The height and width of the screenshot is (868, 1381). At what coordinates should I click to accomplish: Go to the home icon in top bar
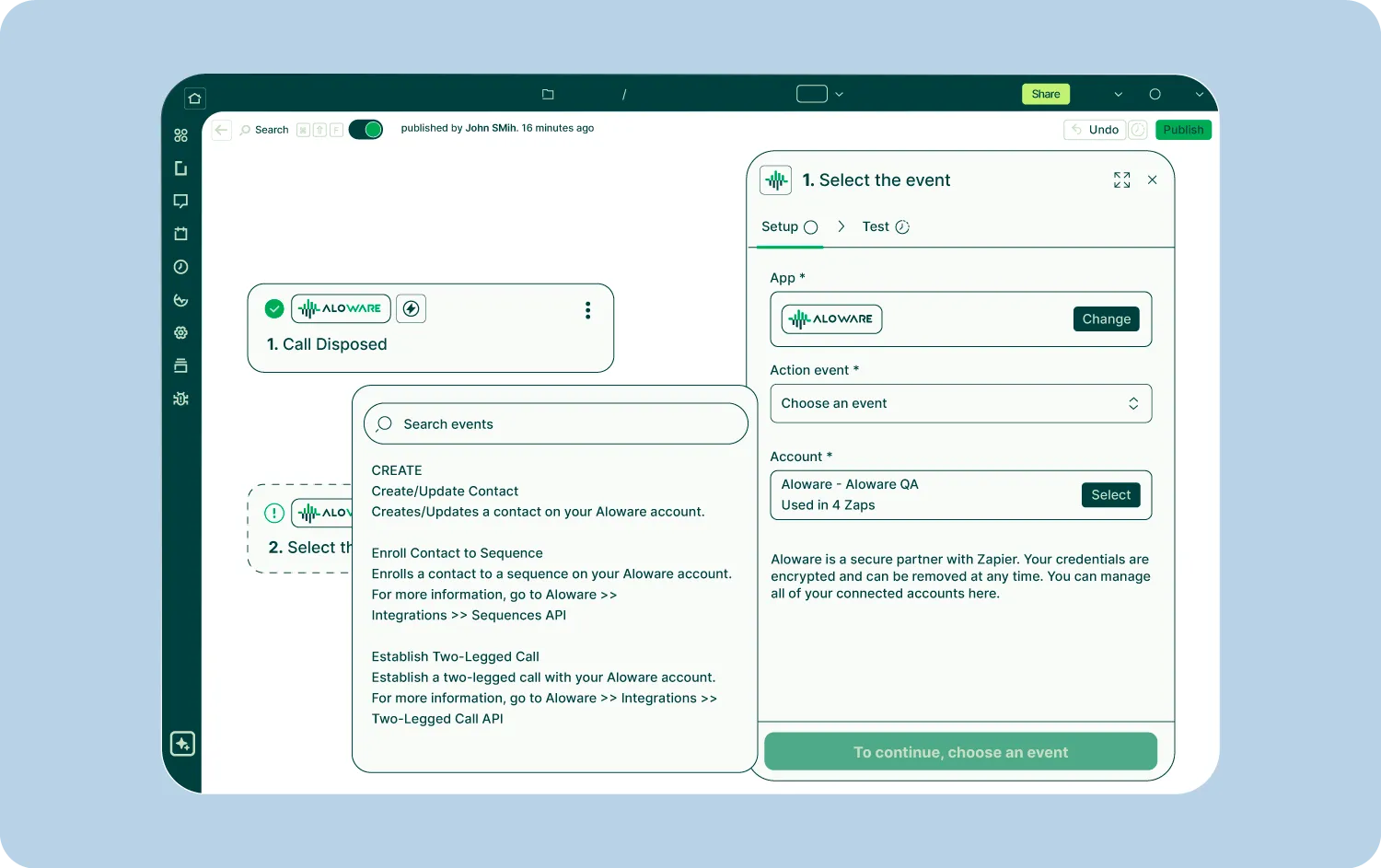pyautogui.click(x=194, y=98)
